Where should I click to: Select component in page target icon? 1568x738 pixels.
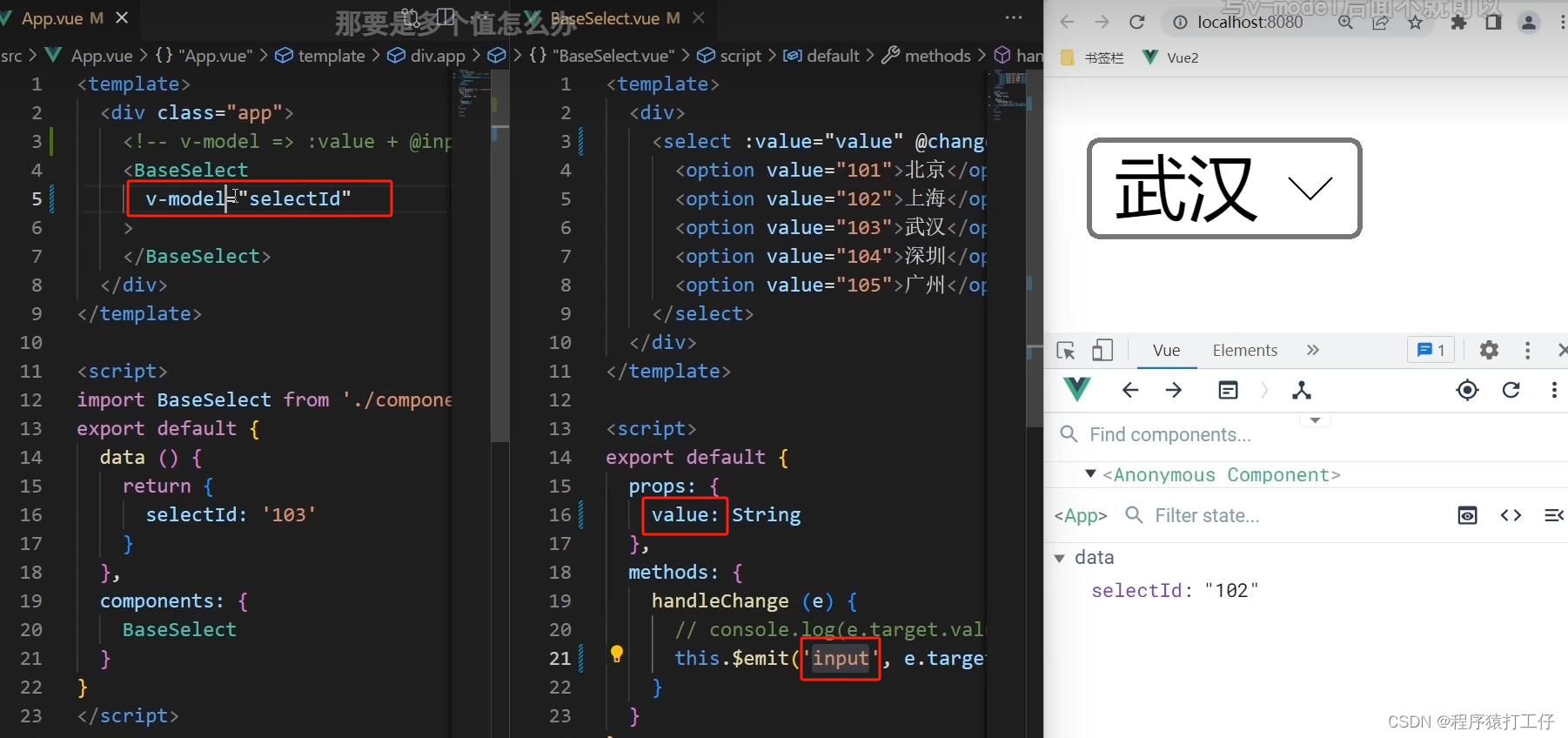click(1467, 390)
